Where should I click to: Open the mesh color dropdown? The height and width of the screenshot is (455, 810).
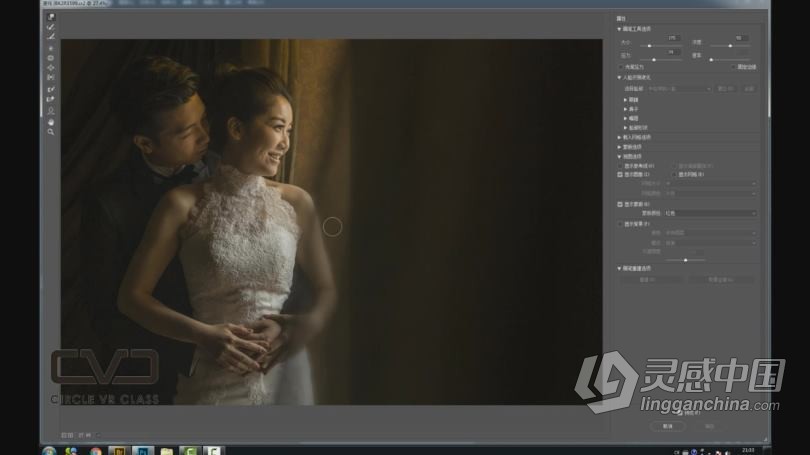(x=710, y=193)
